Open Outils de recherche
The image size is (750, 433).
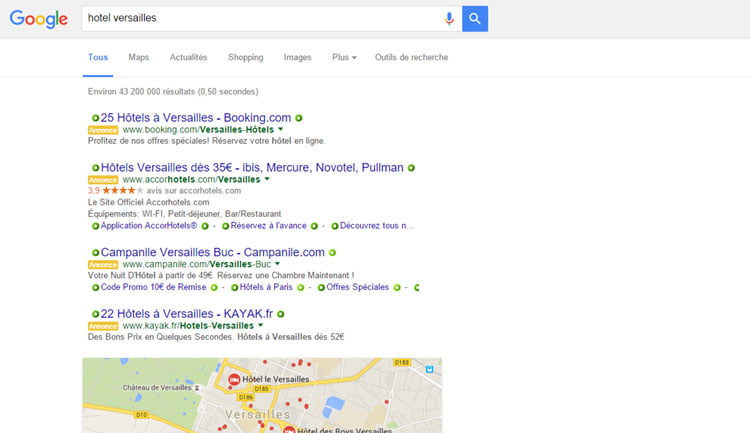(x=411, y=58)
